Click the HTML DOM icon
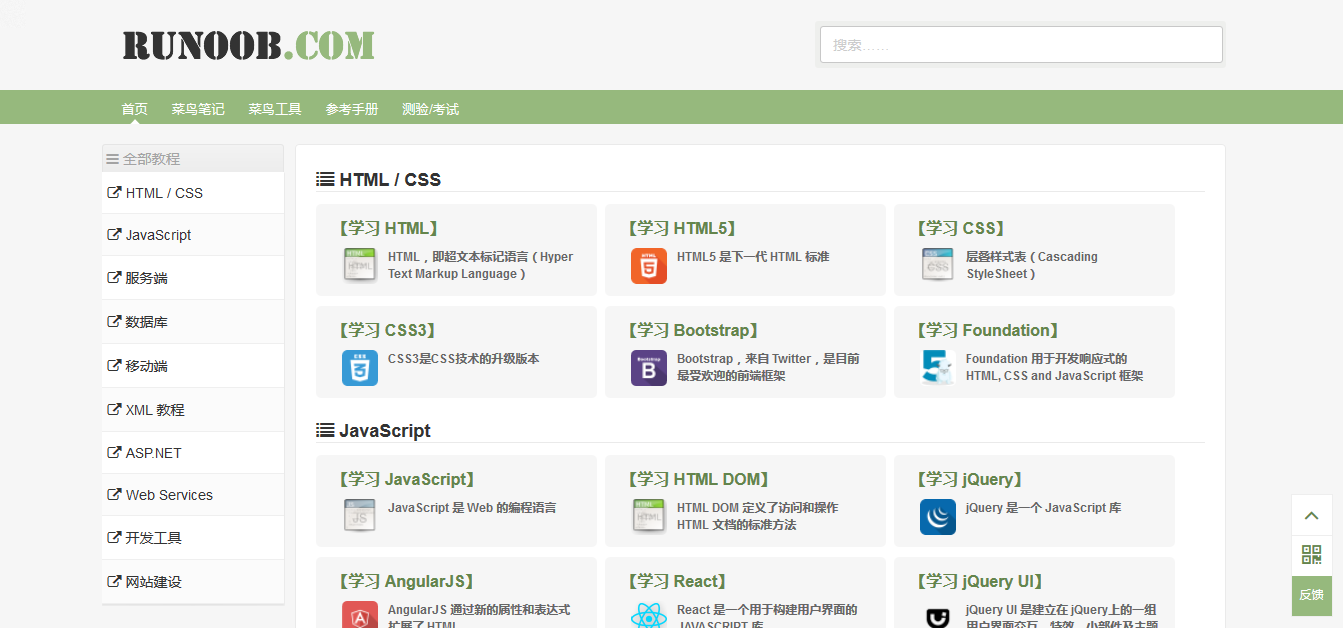 tap(649, 516)
